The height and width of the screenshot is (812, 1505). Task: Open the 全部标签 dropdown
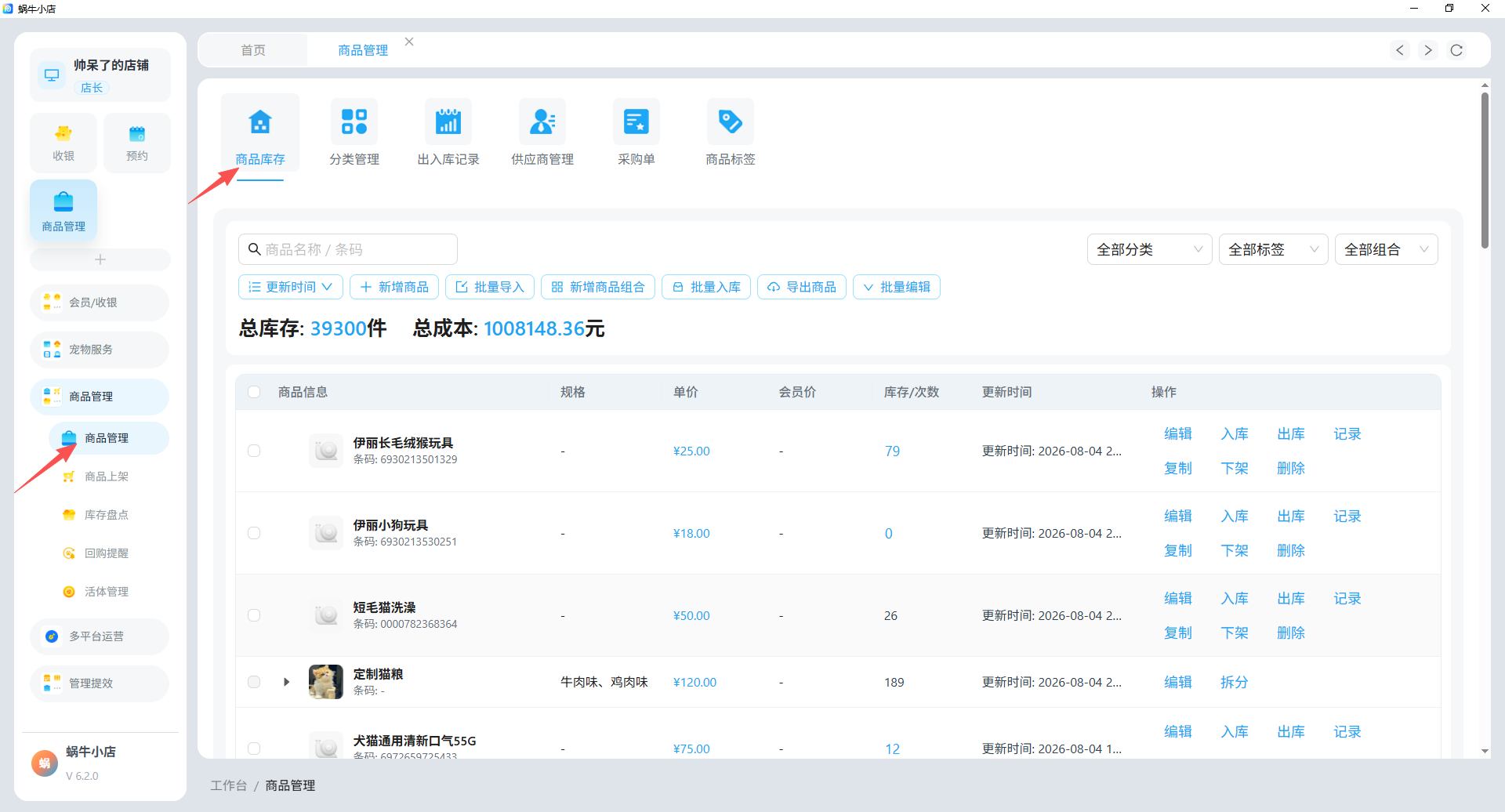1273,249
